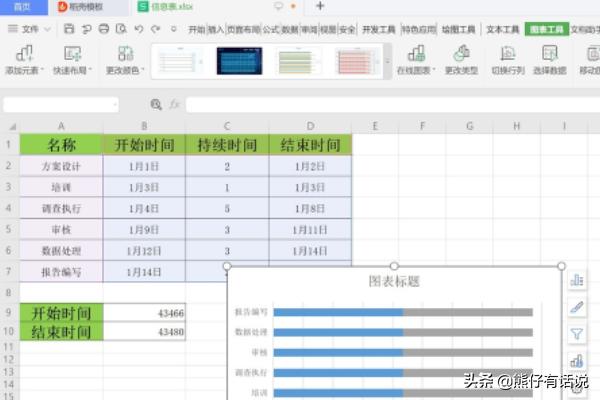Select the 图表标题 chart title text
This screenshot has width=600, height=400.
coord(394,282)
